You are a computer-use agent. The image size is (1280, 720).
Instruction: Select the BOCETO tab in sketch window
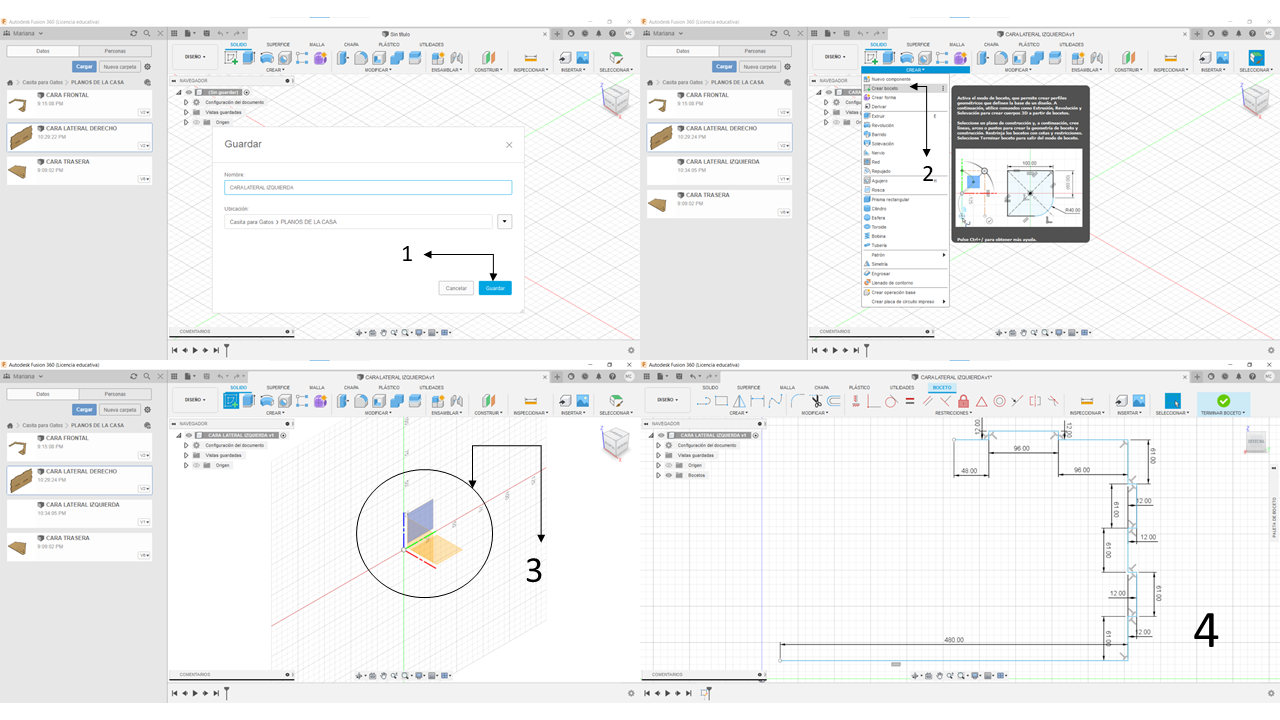coord(942,387)
